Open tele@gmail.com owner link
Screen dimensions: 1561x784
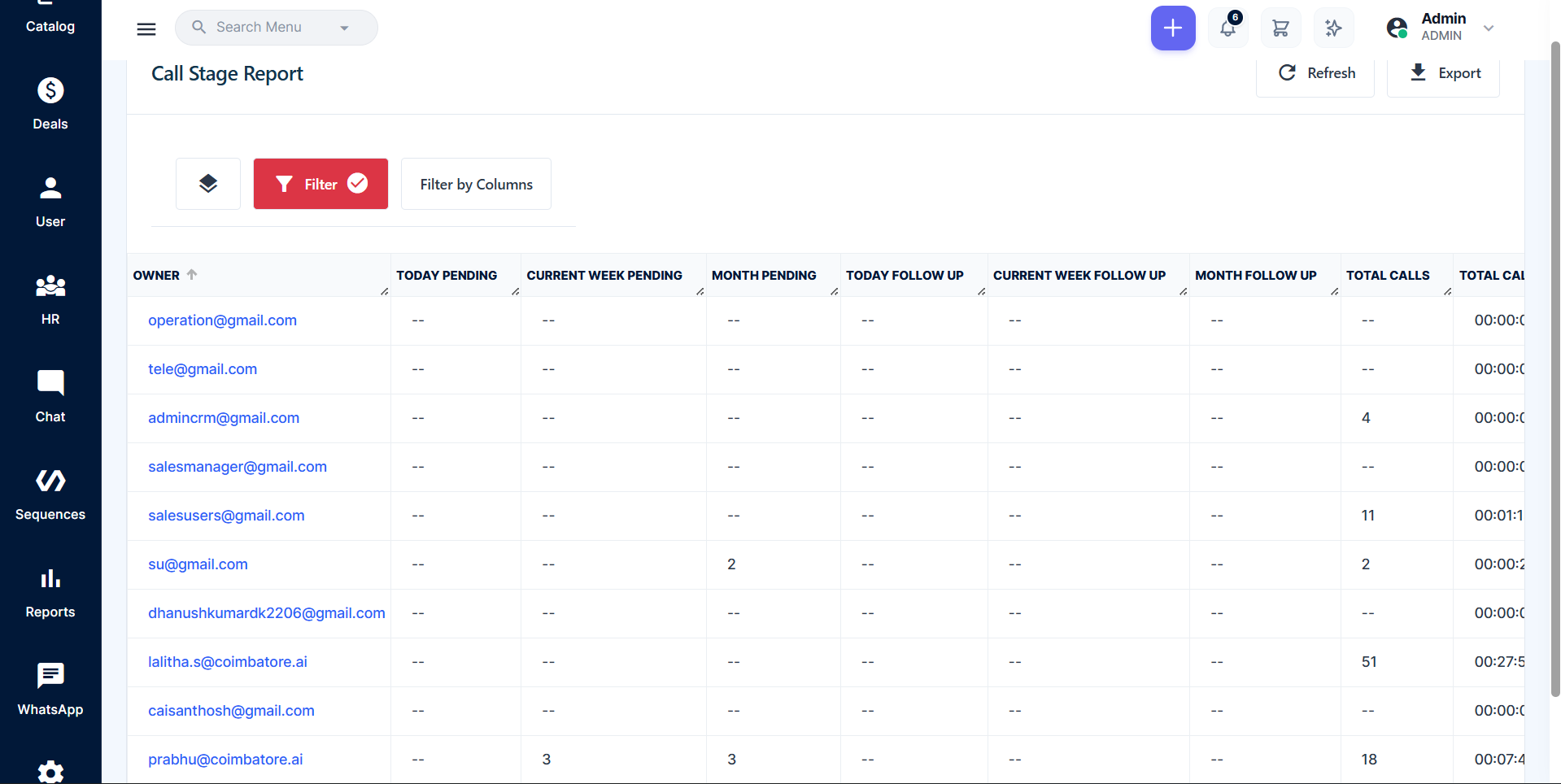(x=203, y=369)
